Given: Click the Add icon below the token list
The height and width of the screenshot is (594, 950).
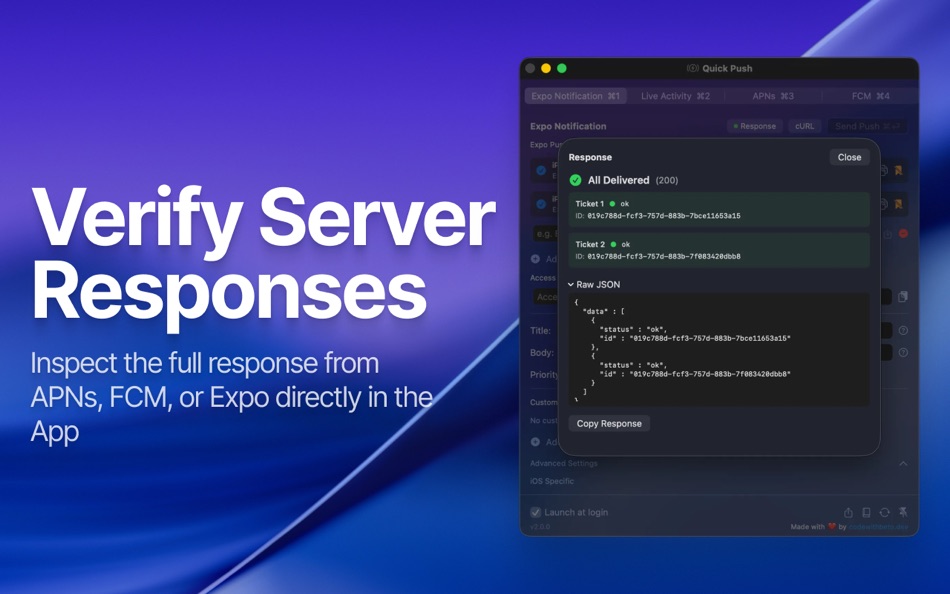Looking at the screenshot, I should [x=534, y=258].
